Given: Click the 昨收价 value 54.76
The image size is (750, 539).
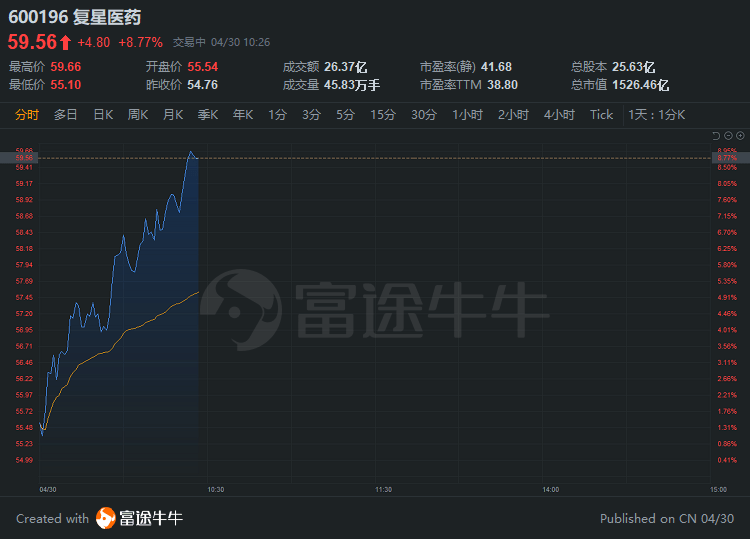Looking at the screenshot, I should click(203, 85).
